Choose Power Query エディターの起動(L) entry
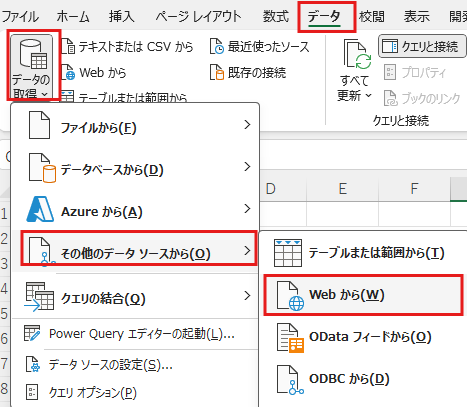This screenshot has width=467, height=407. click(135, 334)
